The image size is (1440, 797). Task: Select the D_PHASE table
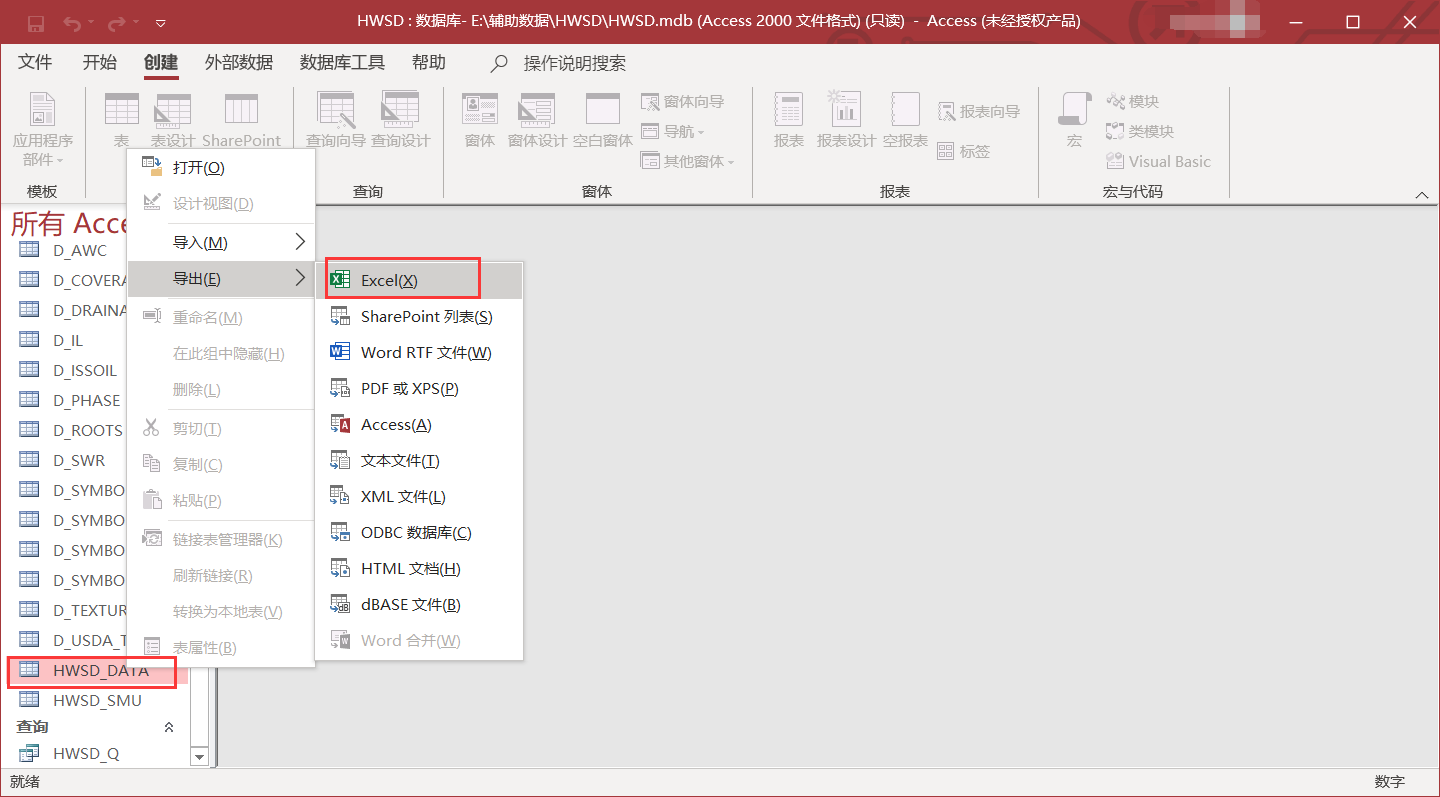click(86, 400)
